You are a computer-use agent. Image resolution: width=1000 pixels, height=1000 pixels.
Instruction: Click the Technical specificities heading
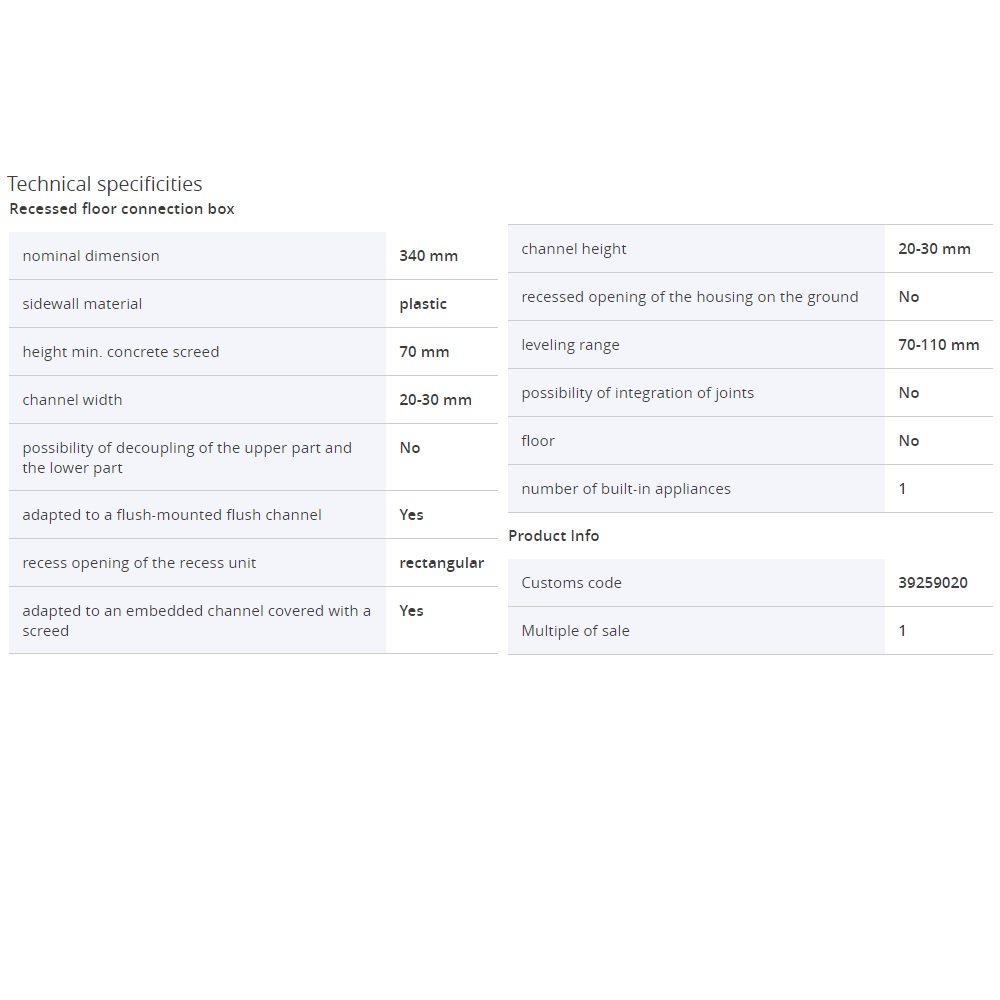click(104, 184)
